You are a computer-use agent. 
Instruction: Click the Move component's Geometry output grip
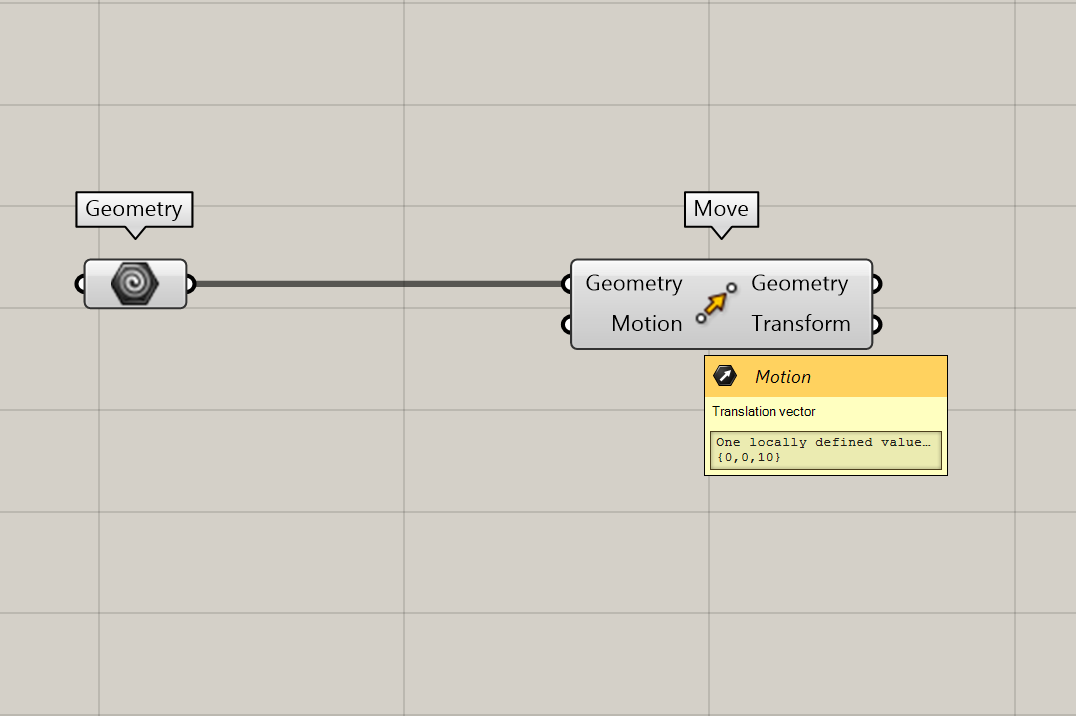pos(876,284)
